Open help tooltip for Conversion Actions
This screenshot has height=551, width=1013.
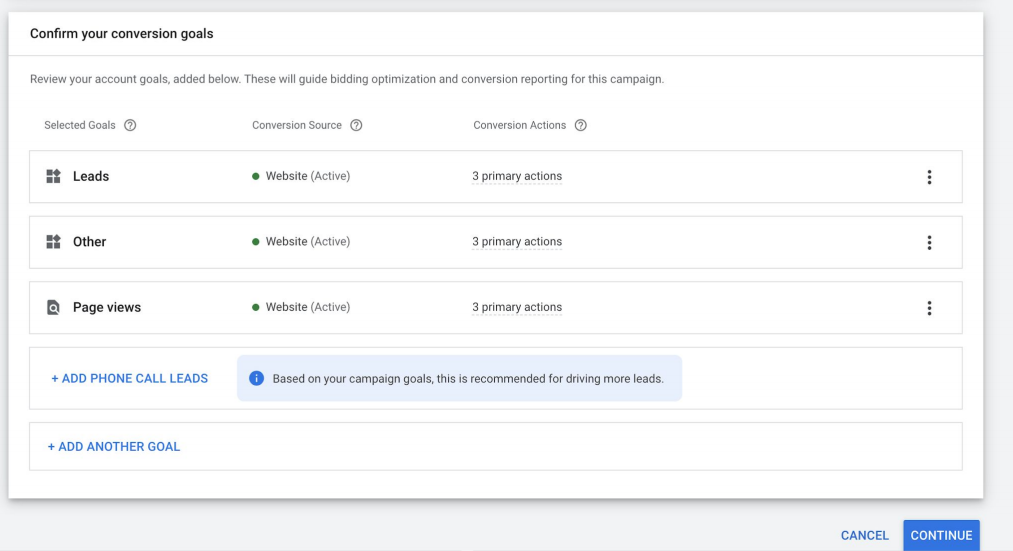pos(580,125)
